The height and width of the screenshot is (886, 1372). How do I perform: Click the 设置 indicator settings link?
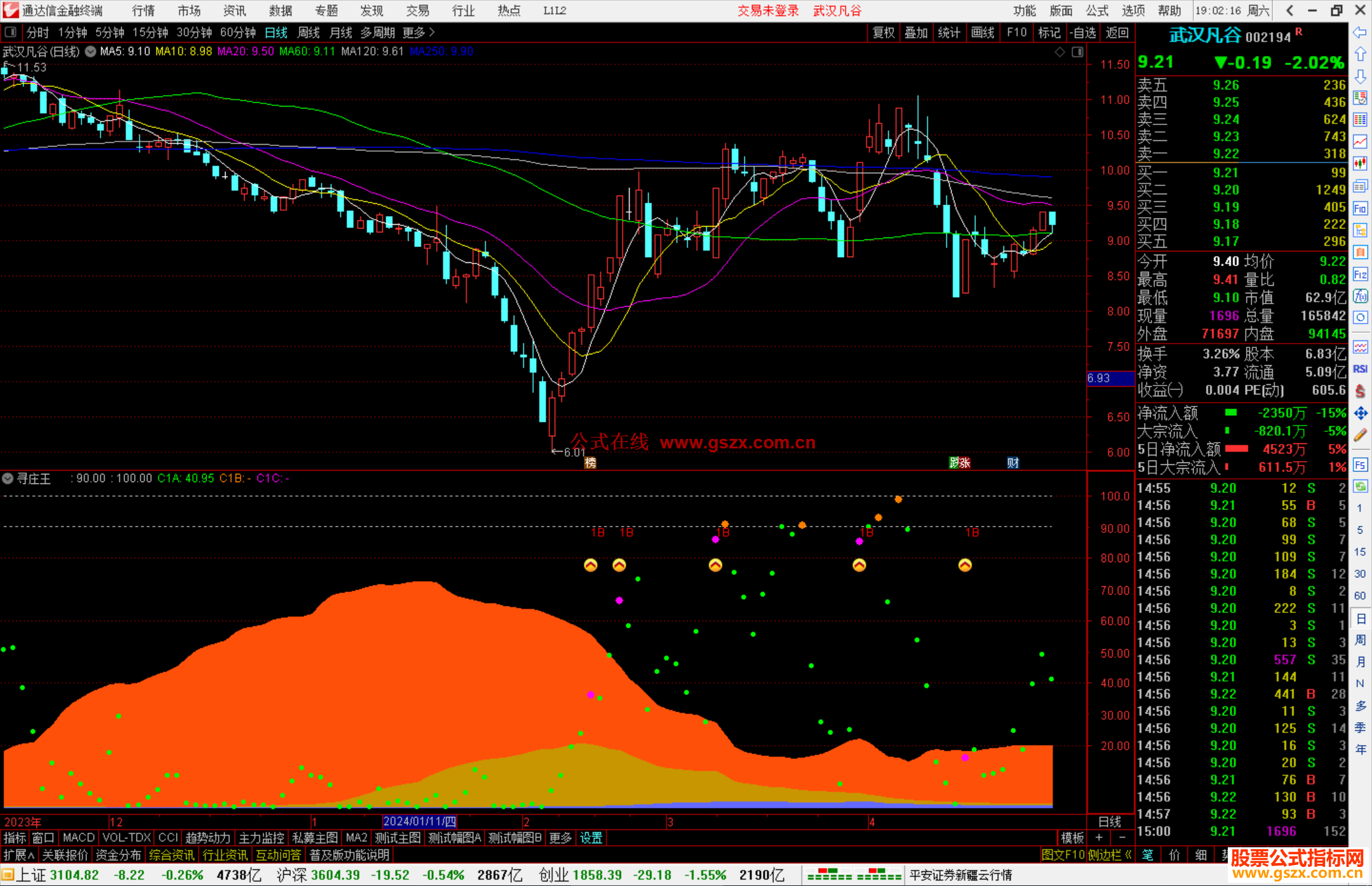(591, 838)
